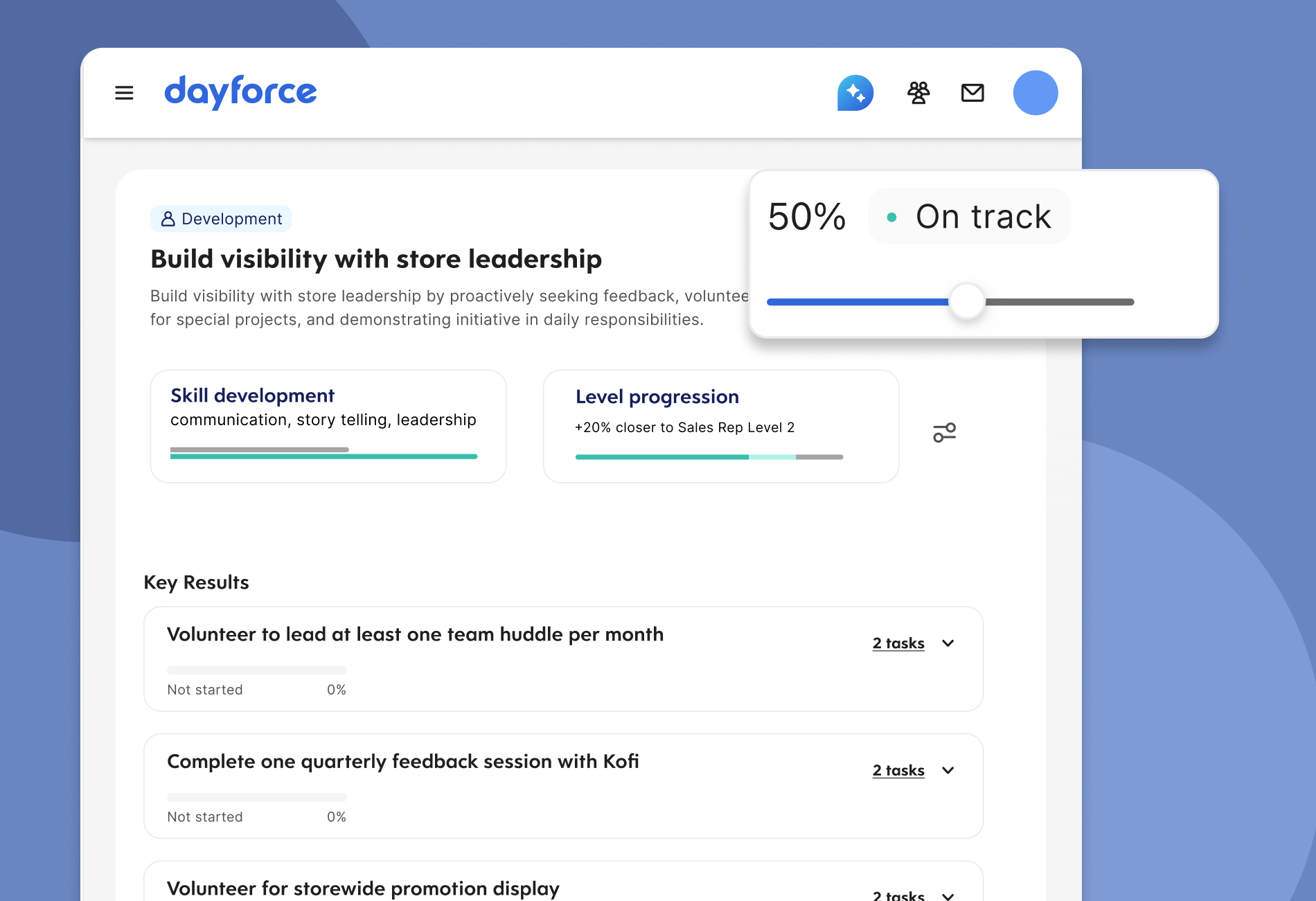Click "+20% closer to Sales Rep Level 2" text

tap(685, 427)
